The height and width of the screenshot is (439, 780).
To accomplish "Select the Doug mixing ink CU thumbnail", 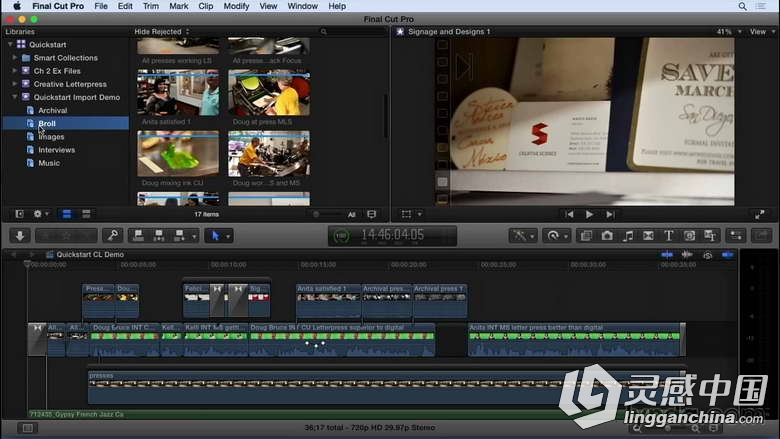I will click(x=178, y=154).
